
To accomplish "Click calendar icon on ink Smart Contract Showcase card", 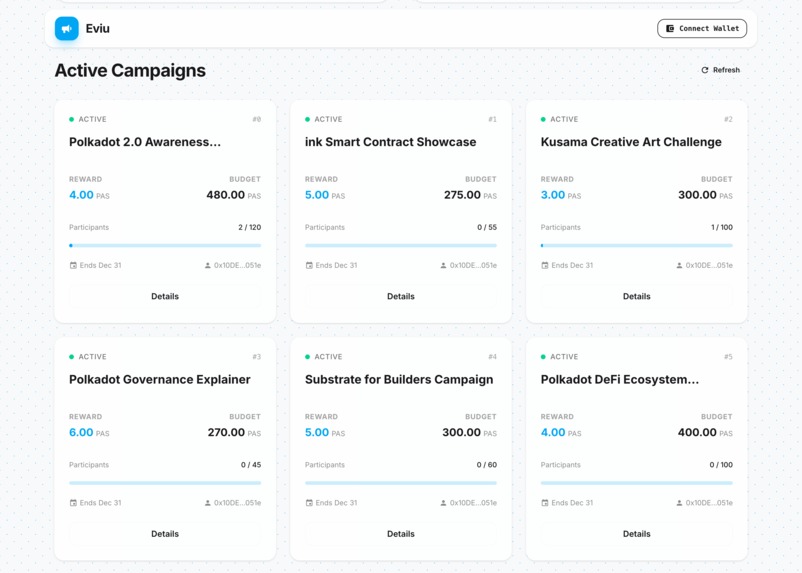I will click(309, 265).
